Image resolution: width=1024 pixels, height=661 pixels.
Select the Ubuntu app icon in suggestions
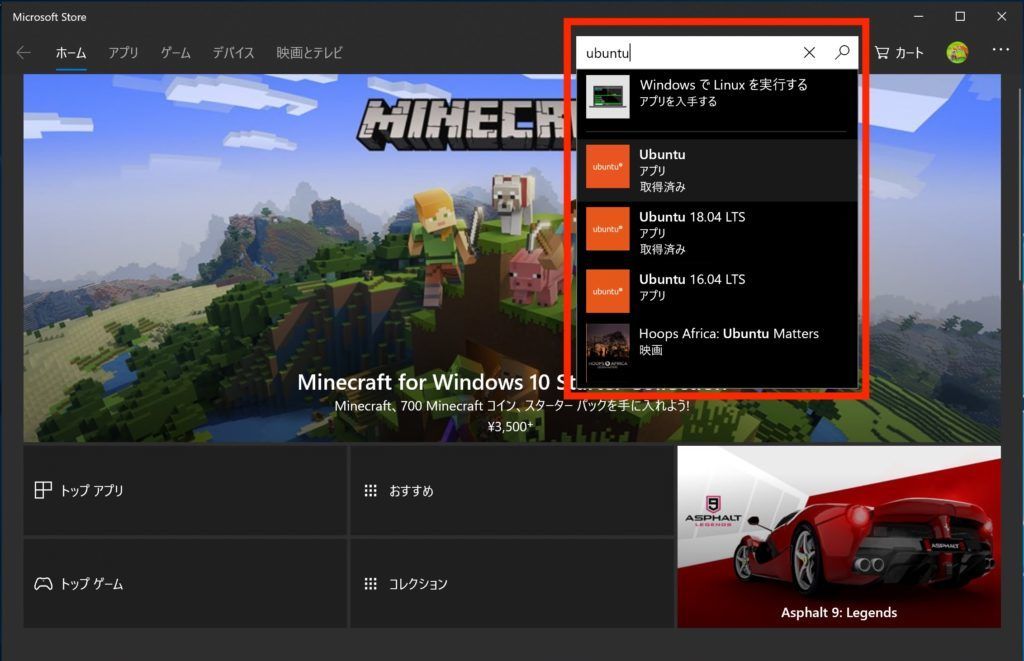pyautogui.click(x=607, y=167)
